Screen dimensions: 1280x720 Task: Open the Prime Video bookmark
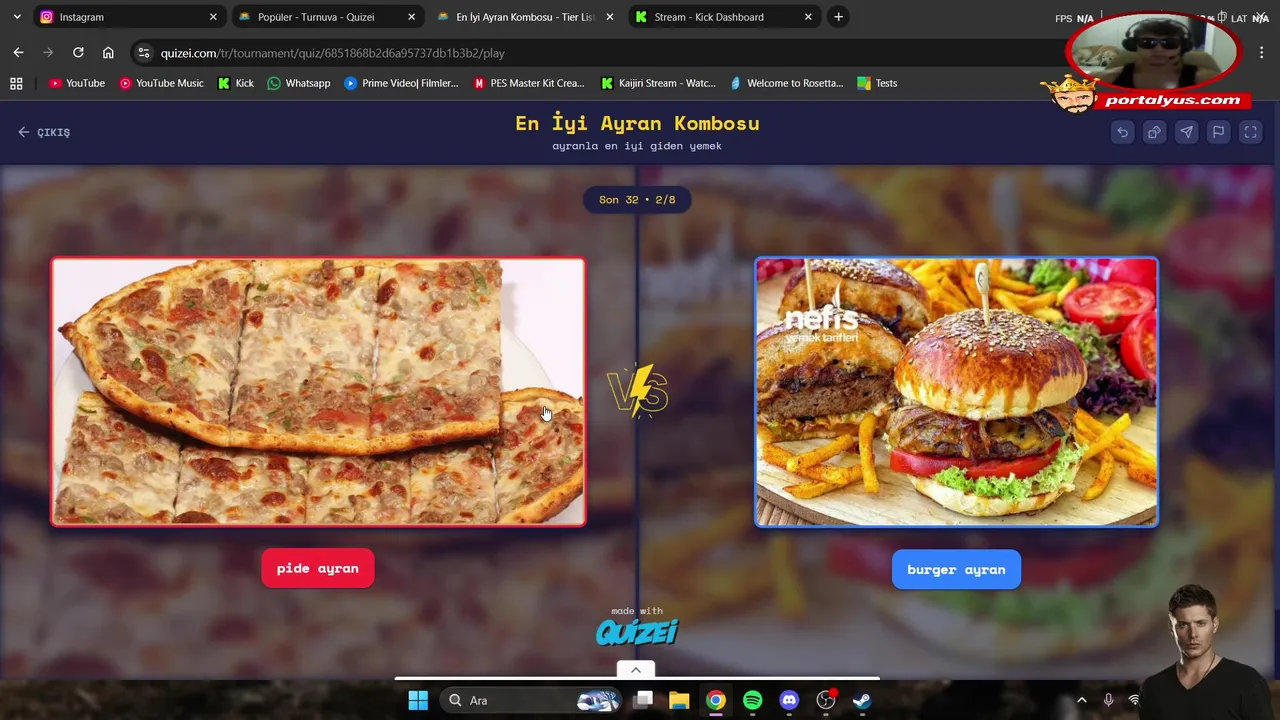401,83
